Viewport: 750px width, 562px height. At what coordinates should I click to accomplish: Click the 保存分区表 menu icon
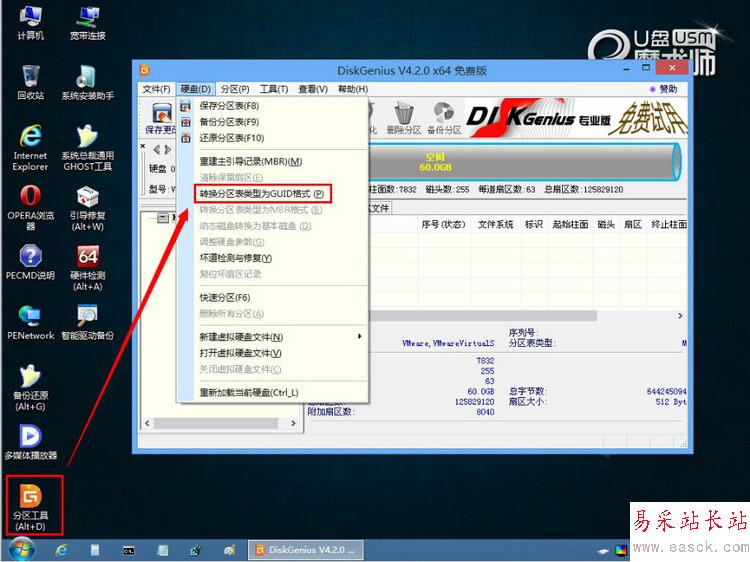[x=186, y=106]
